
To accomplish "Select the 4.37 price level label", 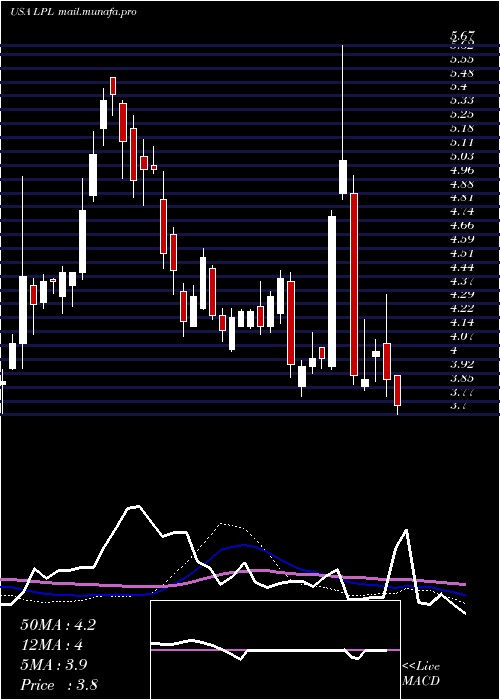I will [x=462, y=281].
